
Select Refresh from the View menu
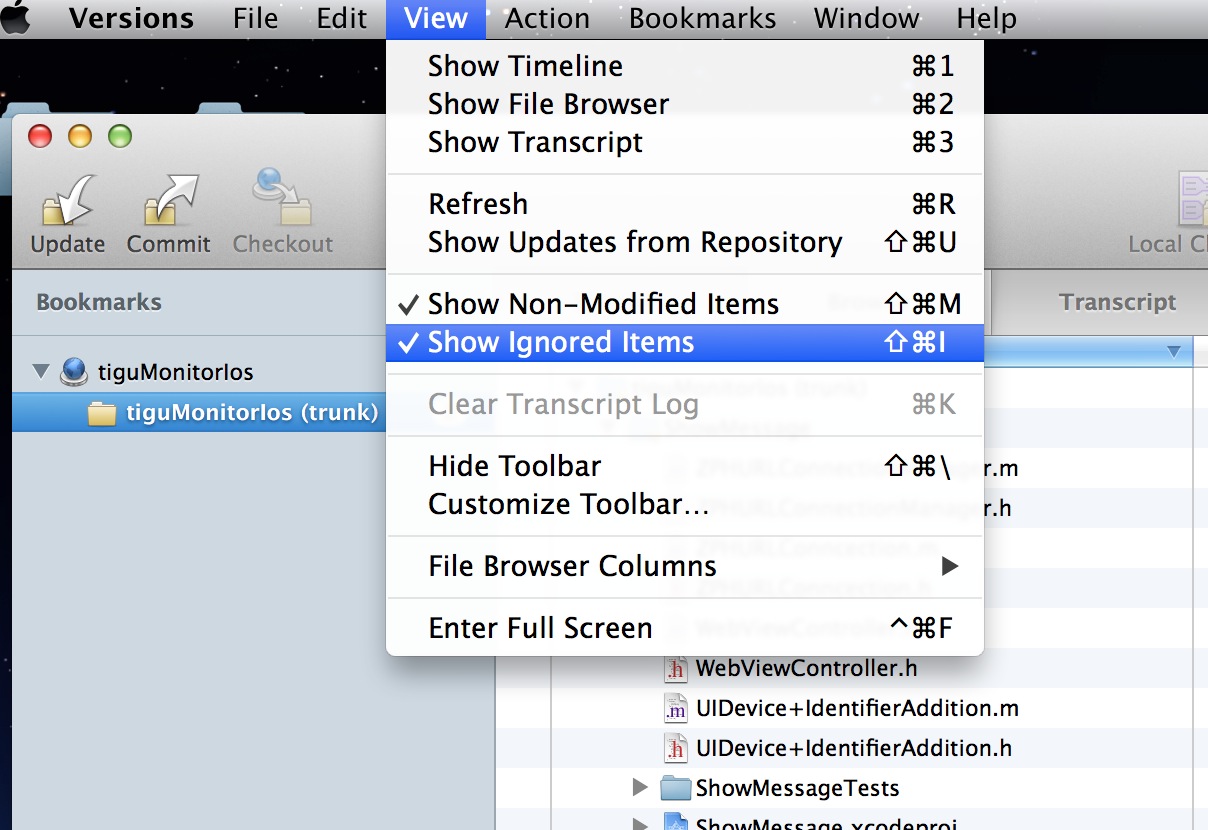pos(685,204)
